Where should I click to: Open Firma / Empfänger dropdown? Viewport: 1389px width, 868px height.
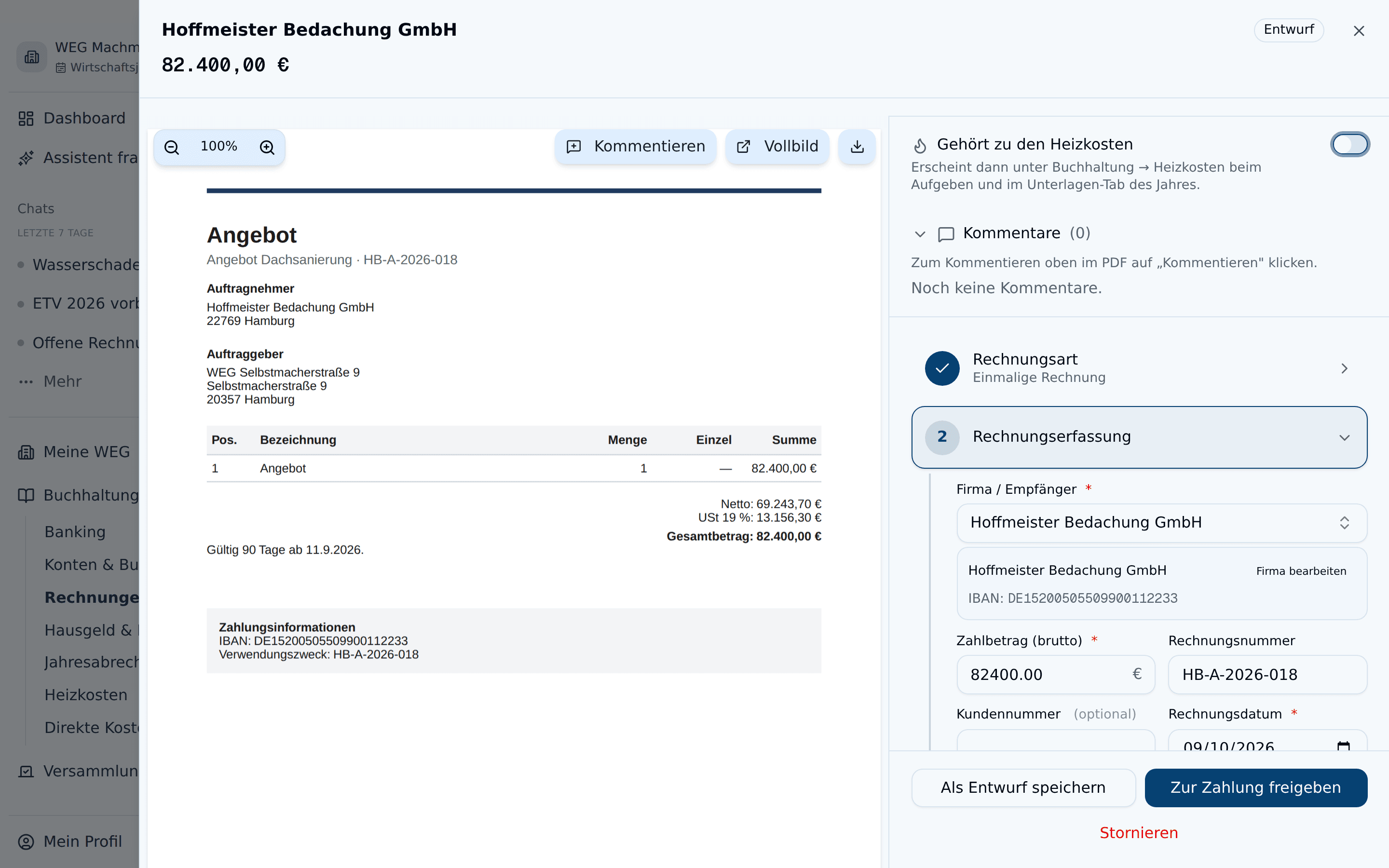(x=1162, y=523)
